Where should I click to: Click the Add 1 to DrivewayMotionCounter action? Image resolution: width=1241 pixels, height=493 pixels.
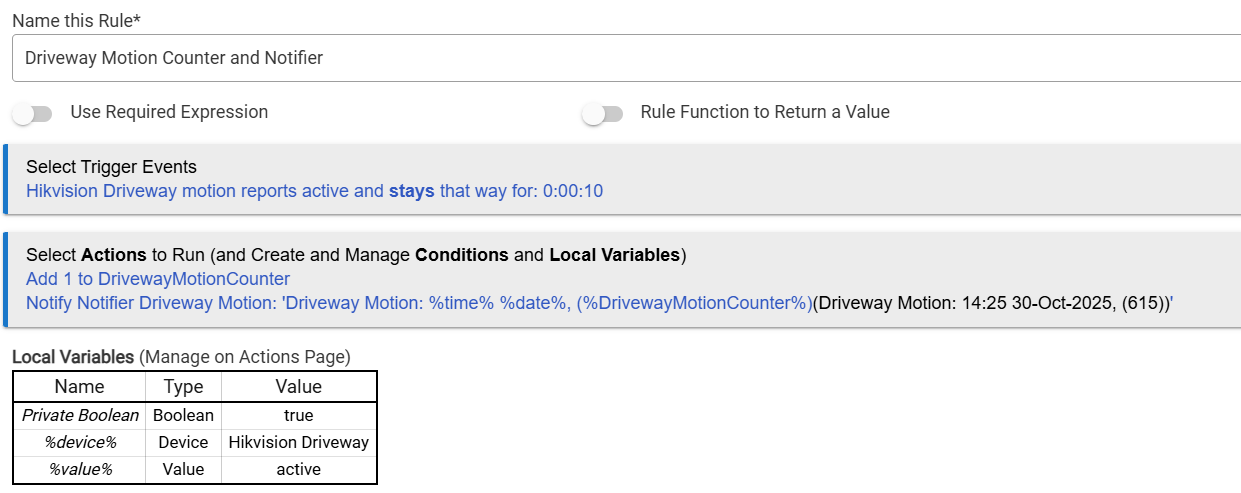coord(158,279)
